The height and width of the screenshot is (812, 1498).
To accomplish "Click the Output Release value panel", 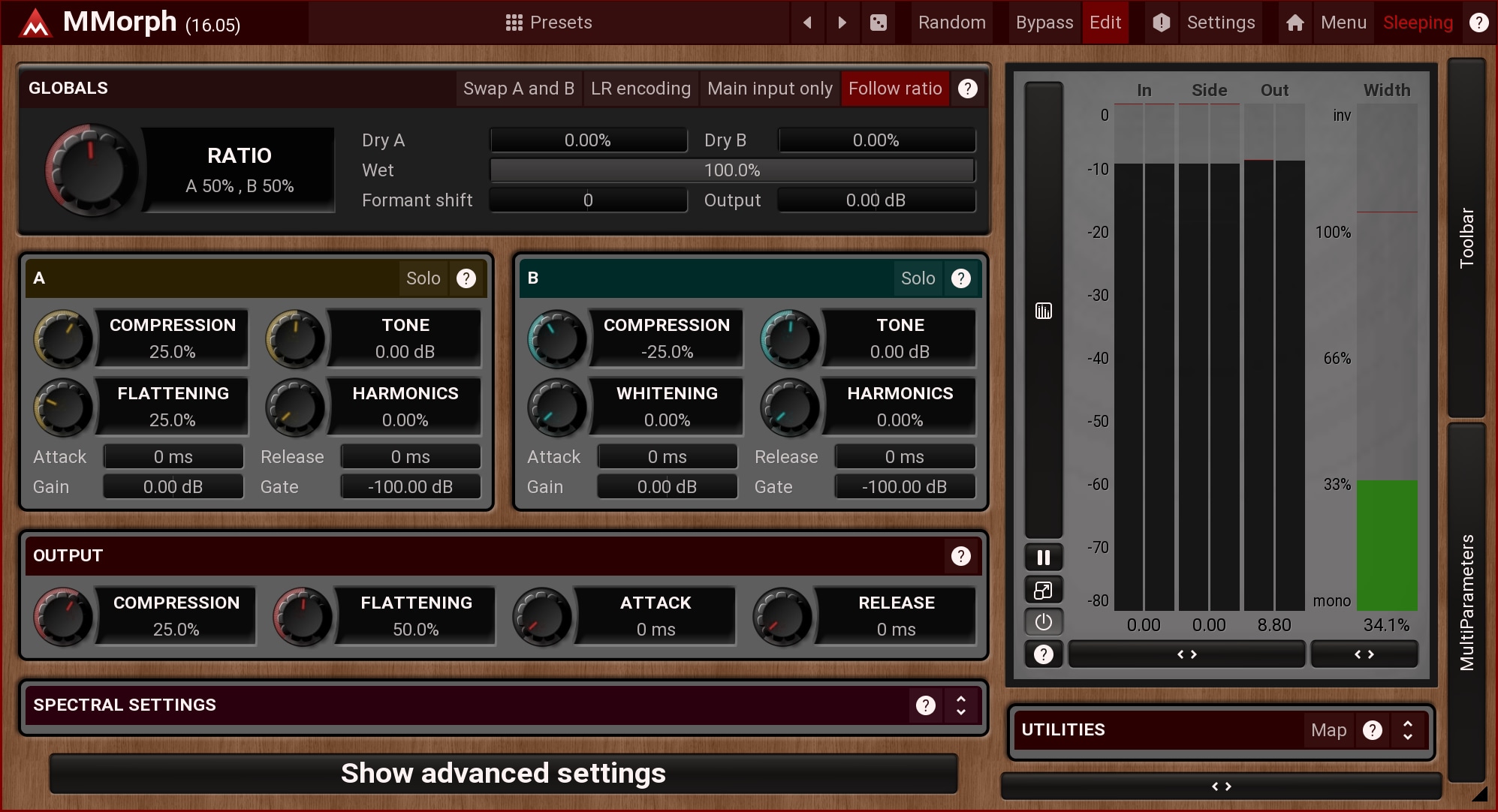I will (x=897, y=616).
